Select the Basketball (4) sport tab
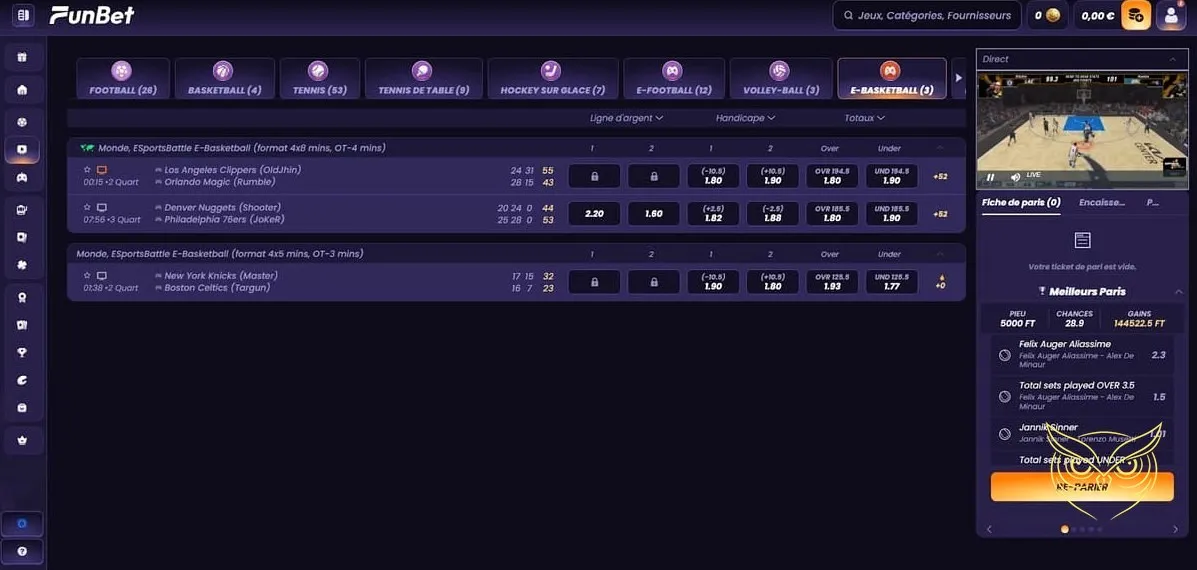 (224, 79)
